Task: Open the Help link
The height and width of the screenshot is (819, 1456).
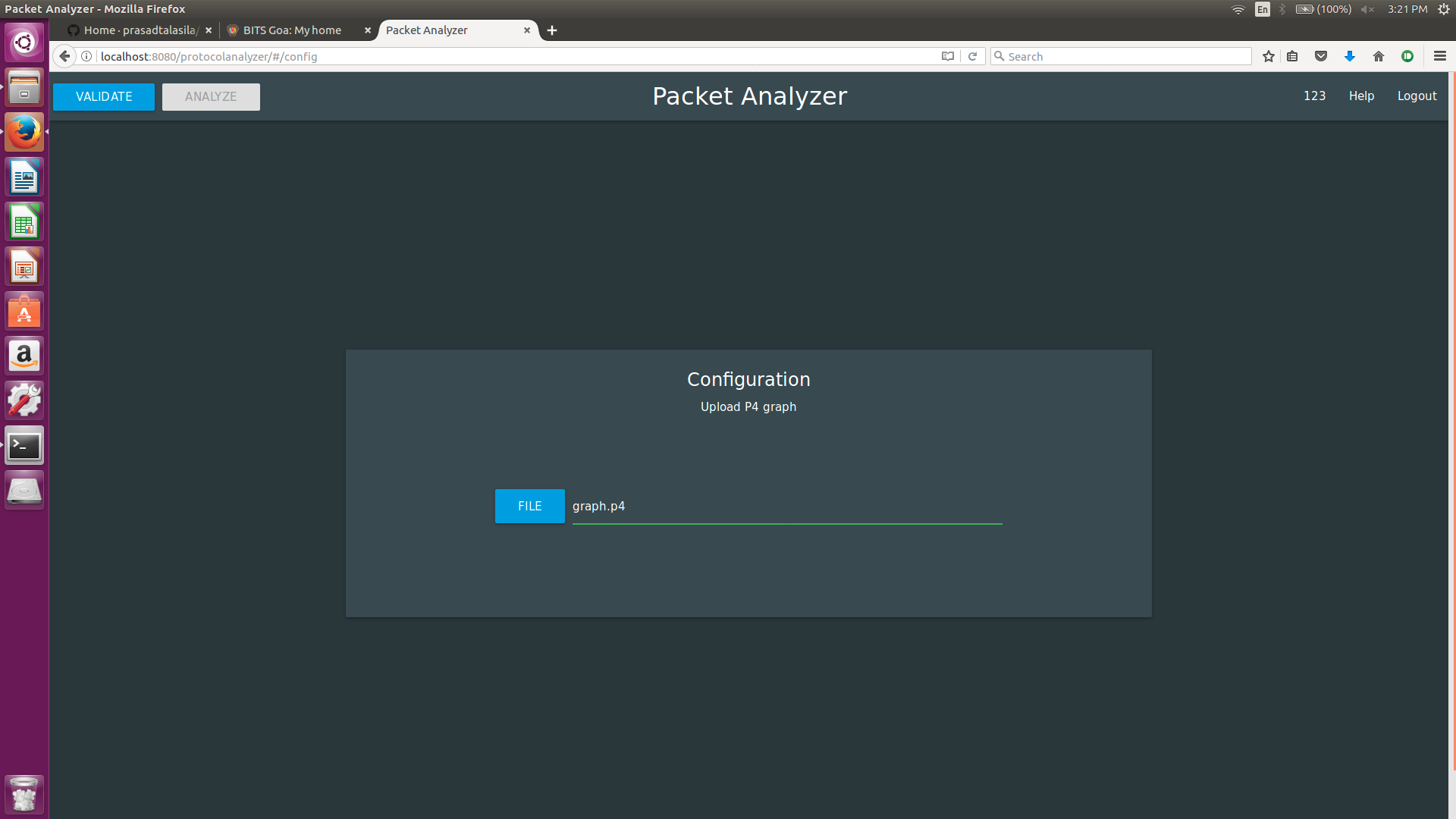Action: click(1361, 96)
